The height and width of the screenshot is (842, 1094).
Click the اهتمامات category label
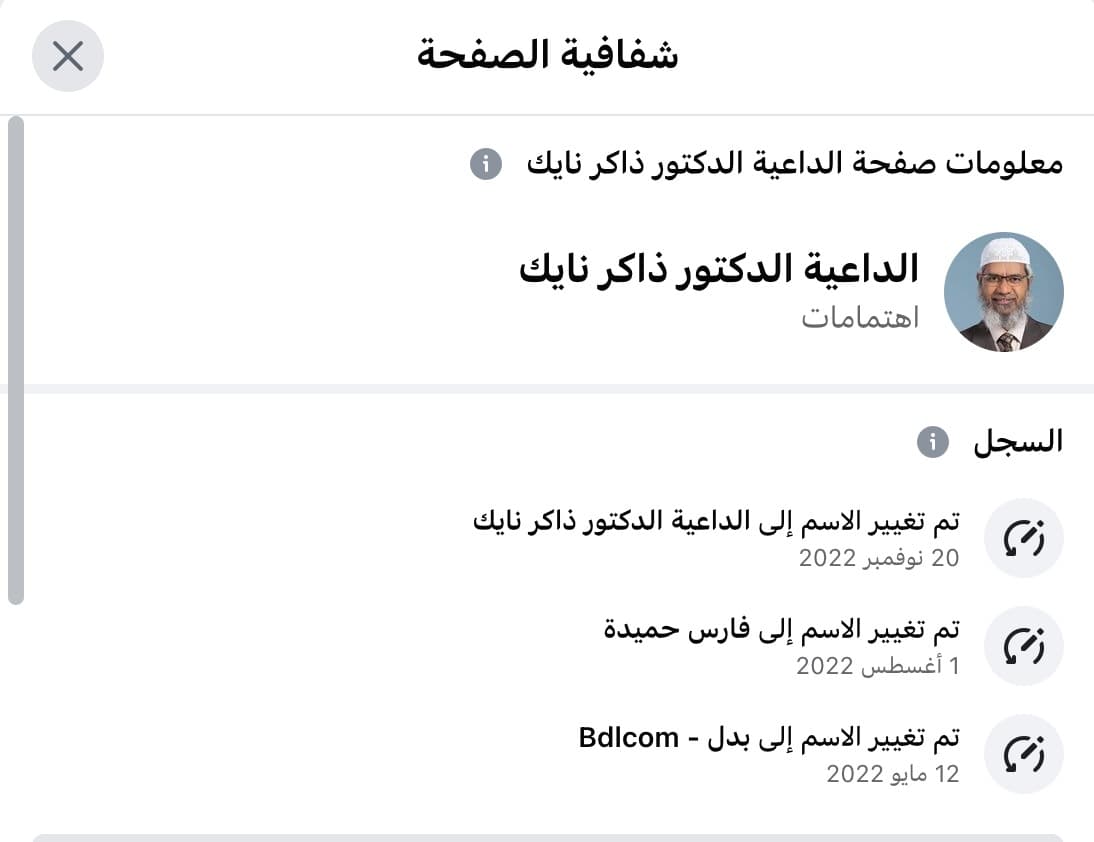coord(859,317)
